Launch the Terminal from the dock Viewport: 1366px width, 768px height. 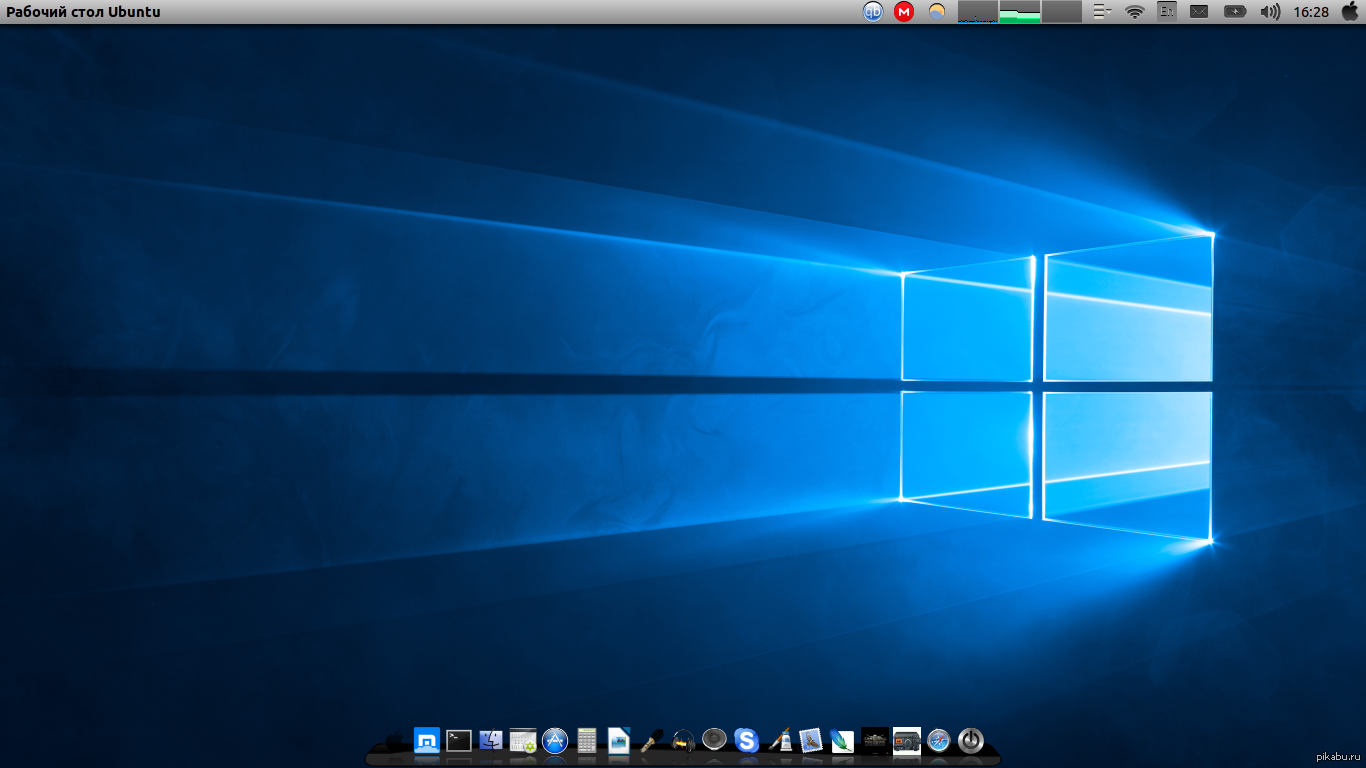pyautogui.click(x=459, y=740)
